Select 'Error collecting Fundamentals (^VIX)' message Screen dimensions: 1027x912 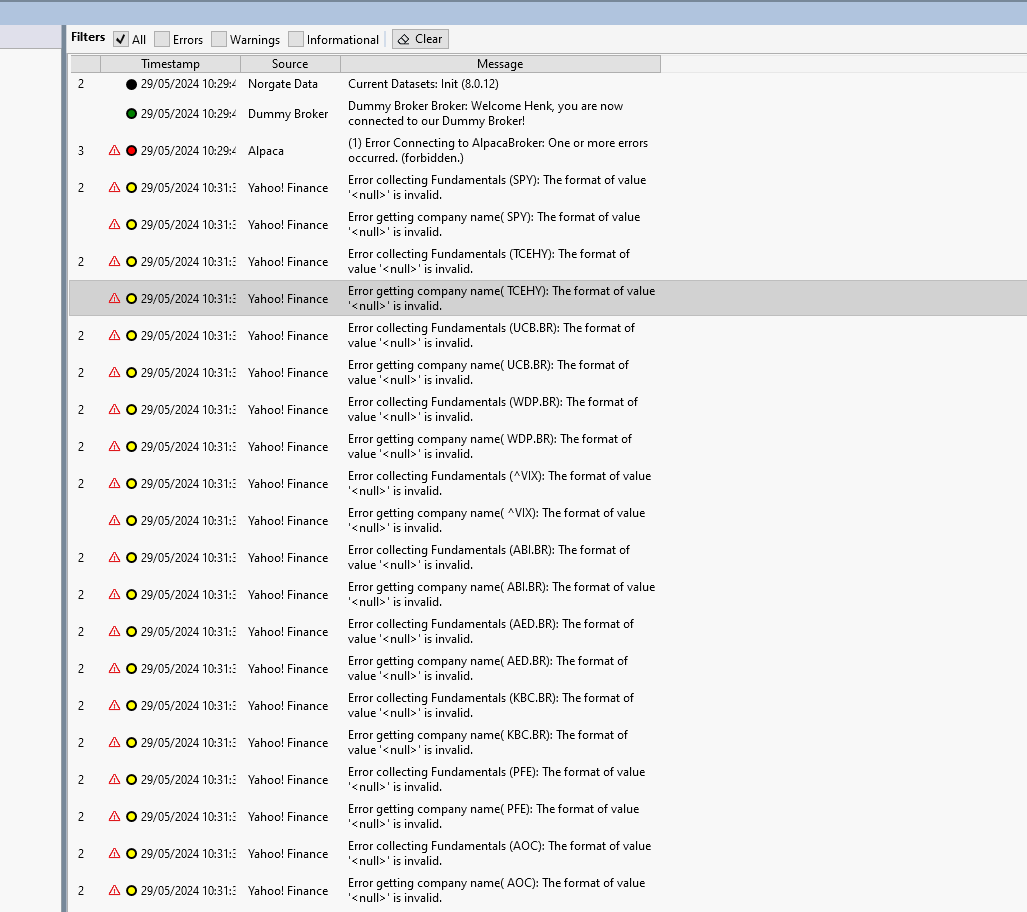(x=499, y=484)
